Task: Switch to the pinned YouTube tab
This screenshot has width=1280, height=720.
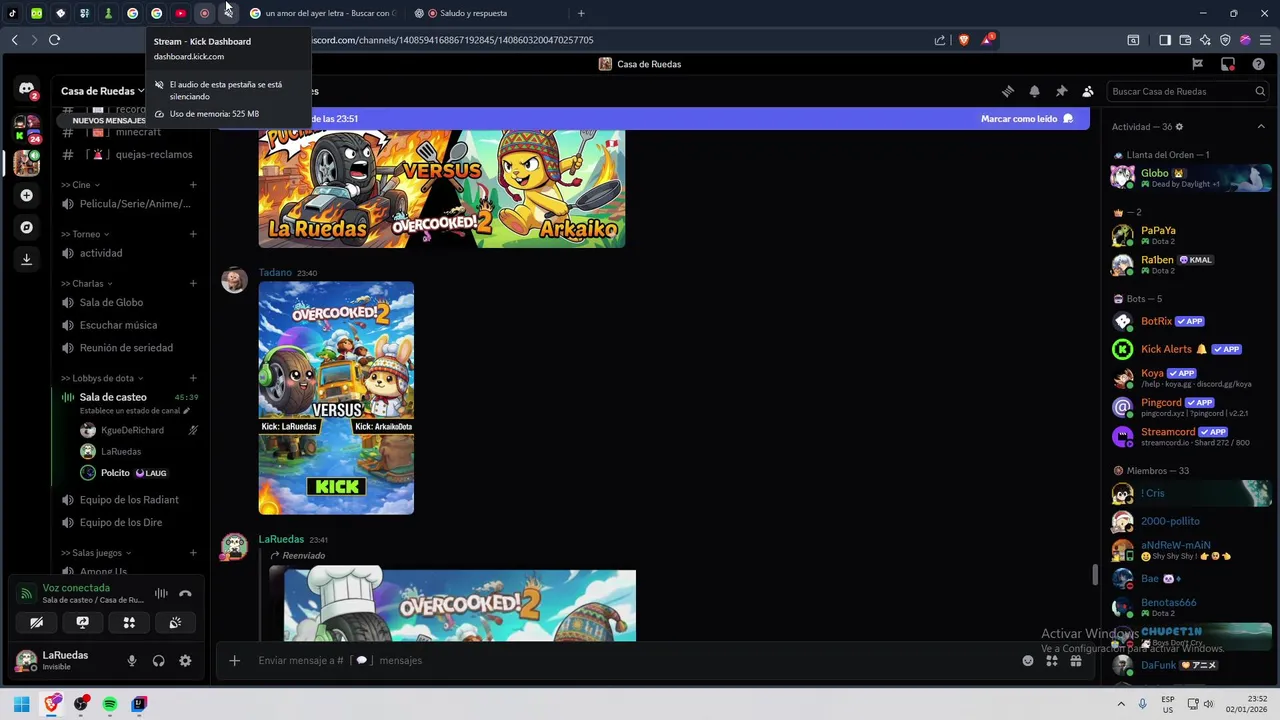Action: [180, 13]
